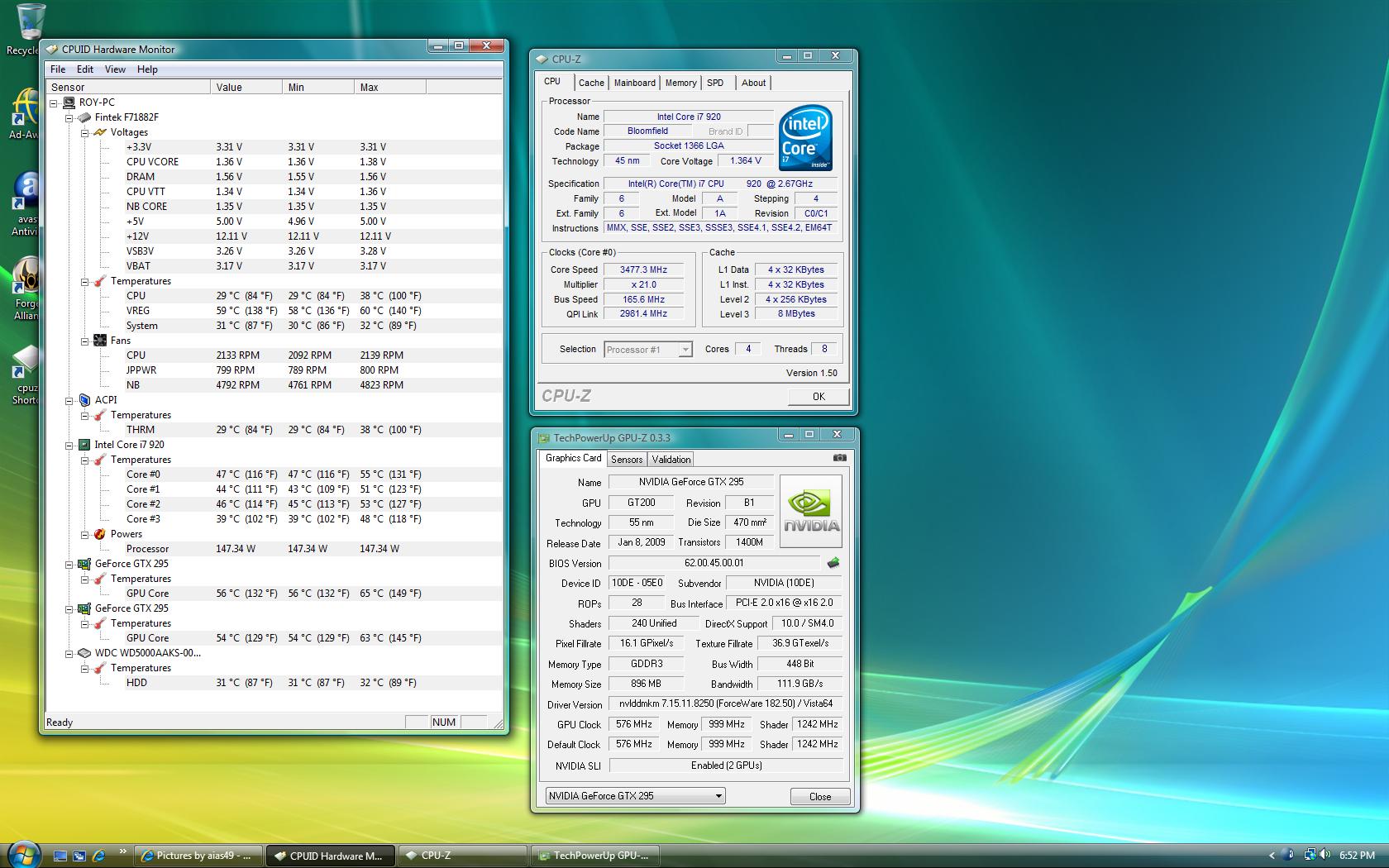
Task: Click OK button in CPU-Z
Action: [819, 396]
